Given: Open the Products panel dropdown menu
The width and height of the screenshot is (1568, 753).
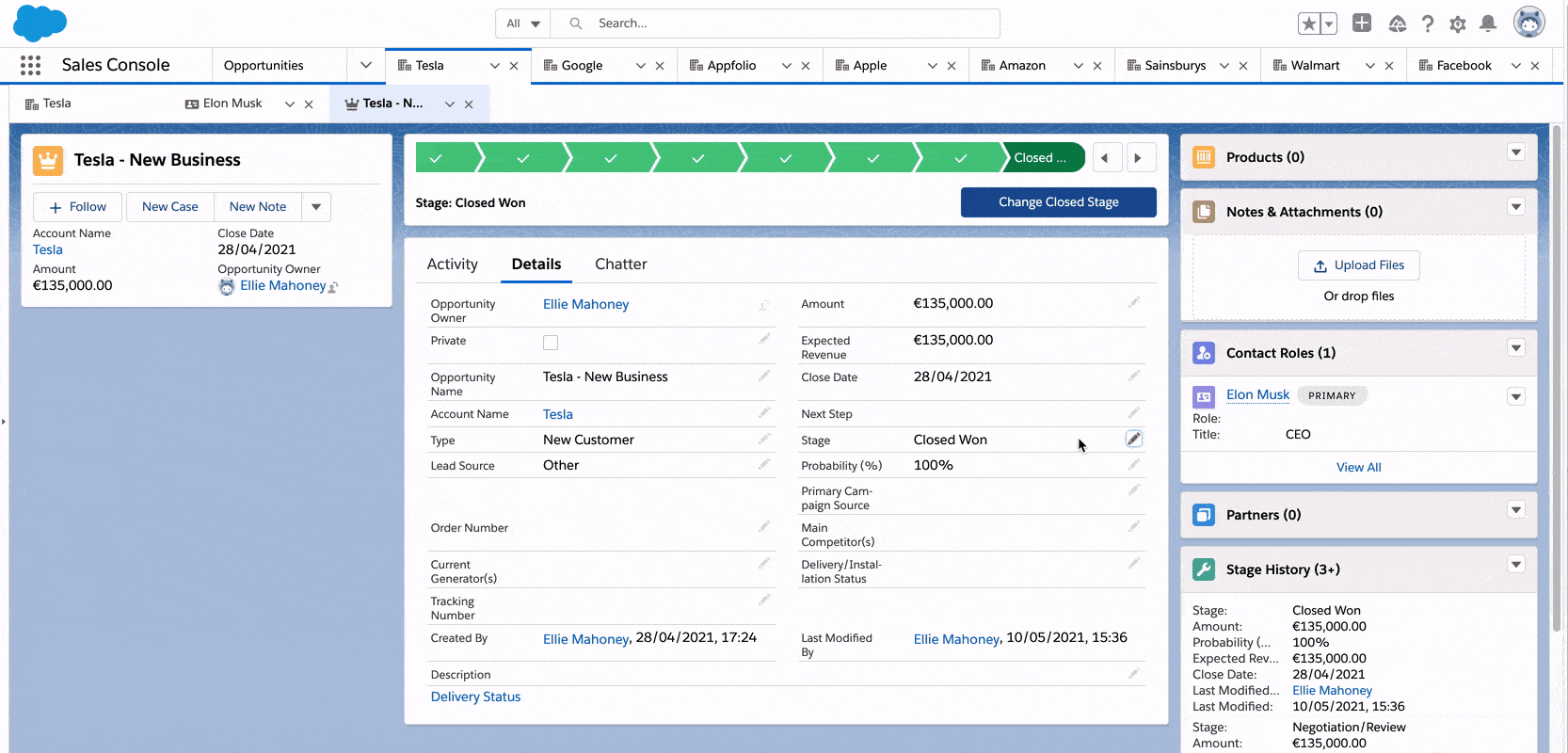Looking at the screenshot, I should (x=1516, y=152).
